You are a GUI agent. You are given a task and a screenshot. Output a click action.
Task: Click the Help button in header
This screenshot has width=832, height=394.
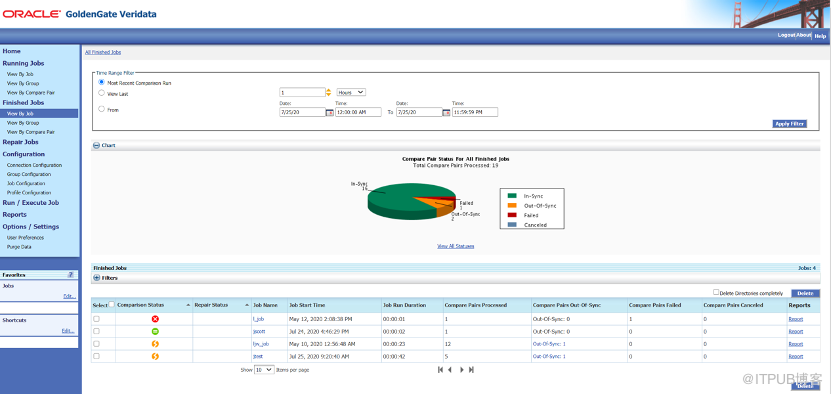(820, 36)
